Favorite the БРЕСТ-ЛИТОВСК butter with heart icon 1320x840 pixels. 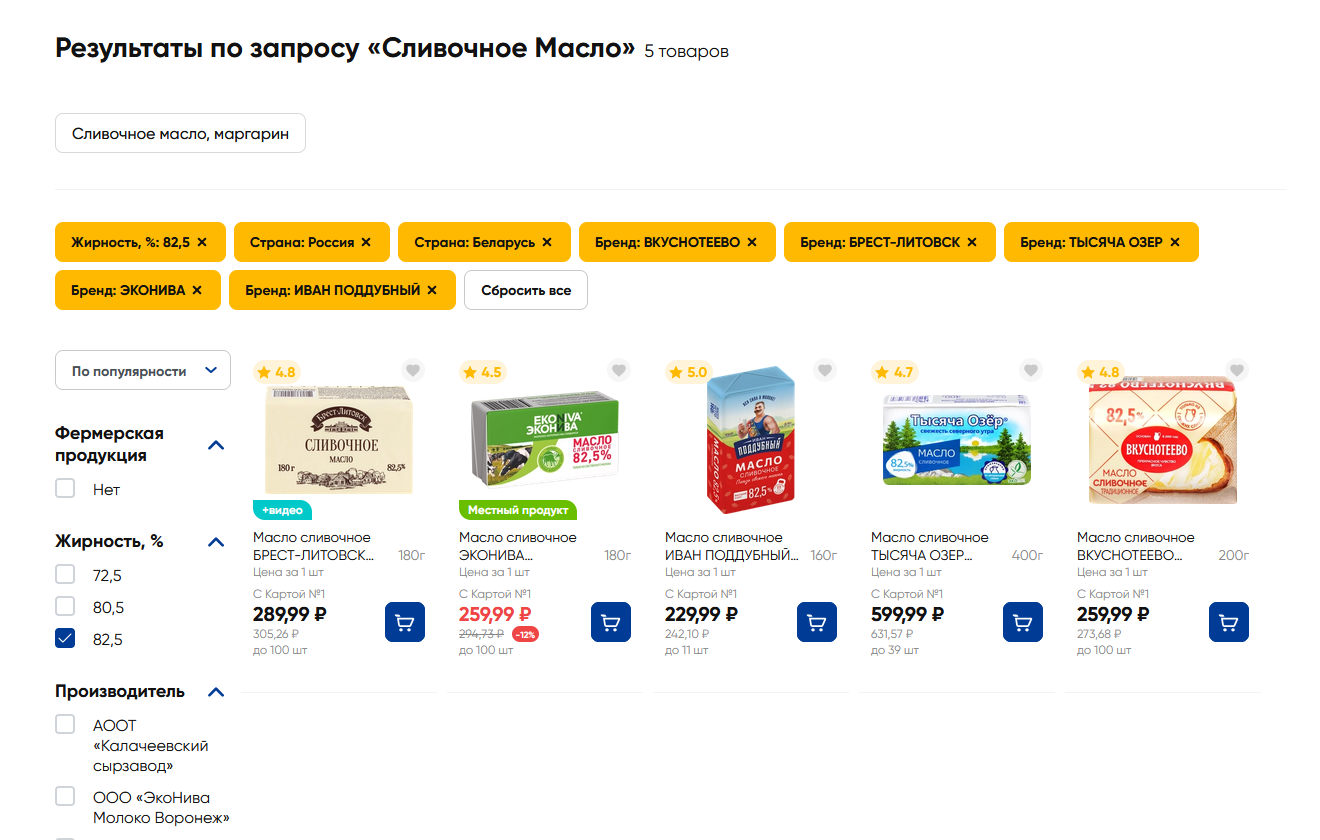coord(413,371)
